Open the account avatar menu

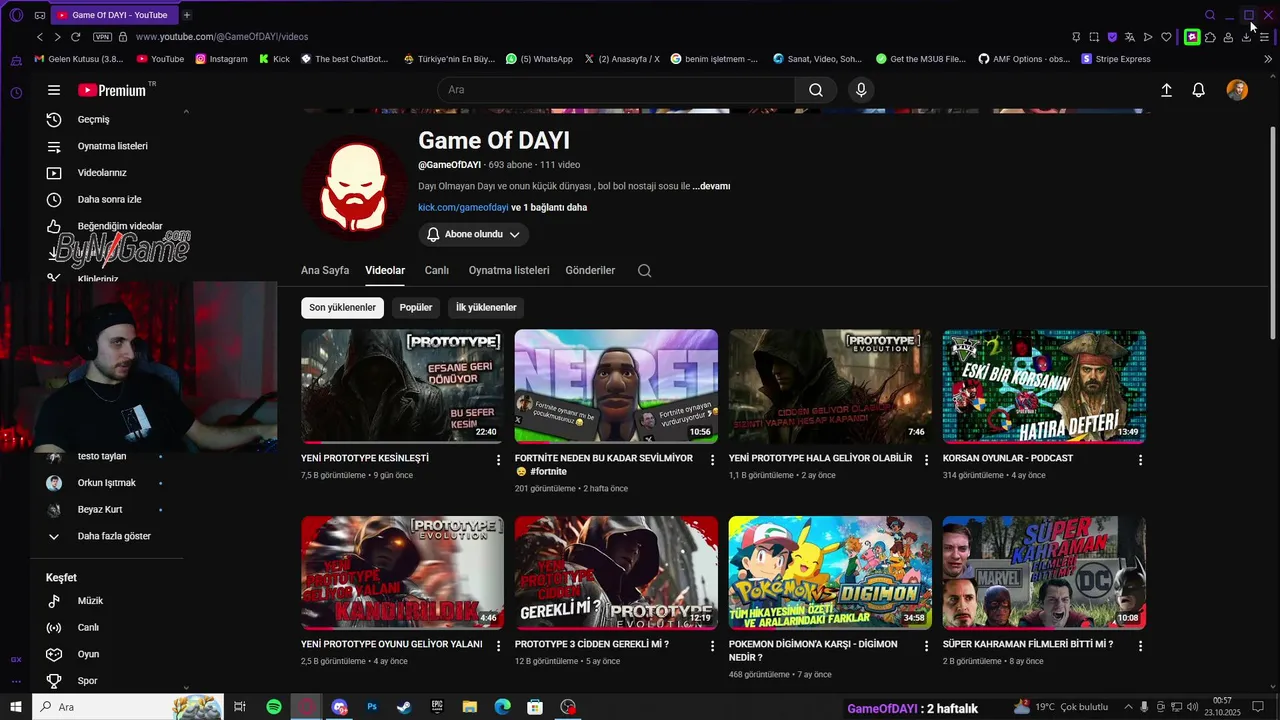point(1237,90)
